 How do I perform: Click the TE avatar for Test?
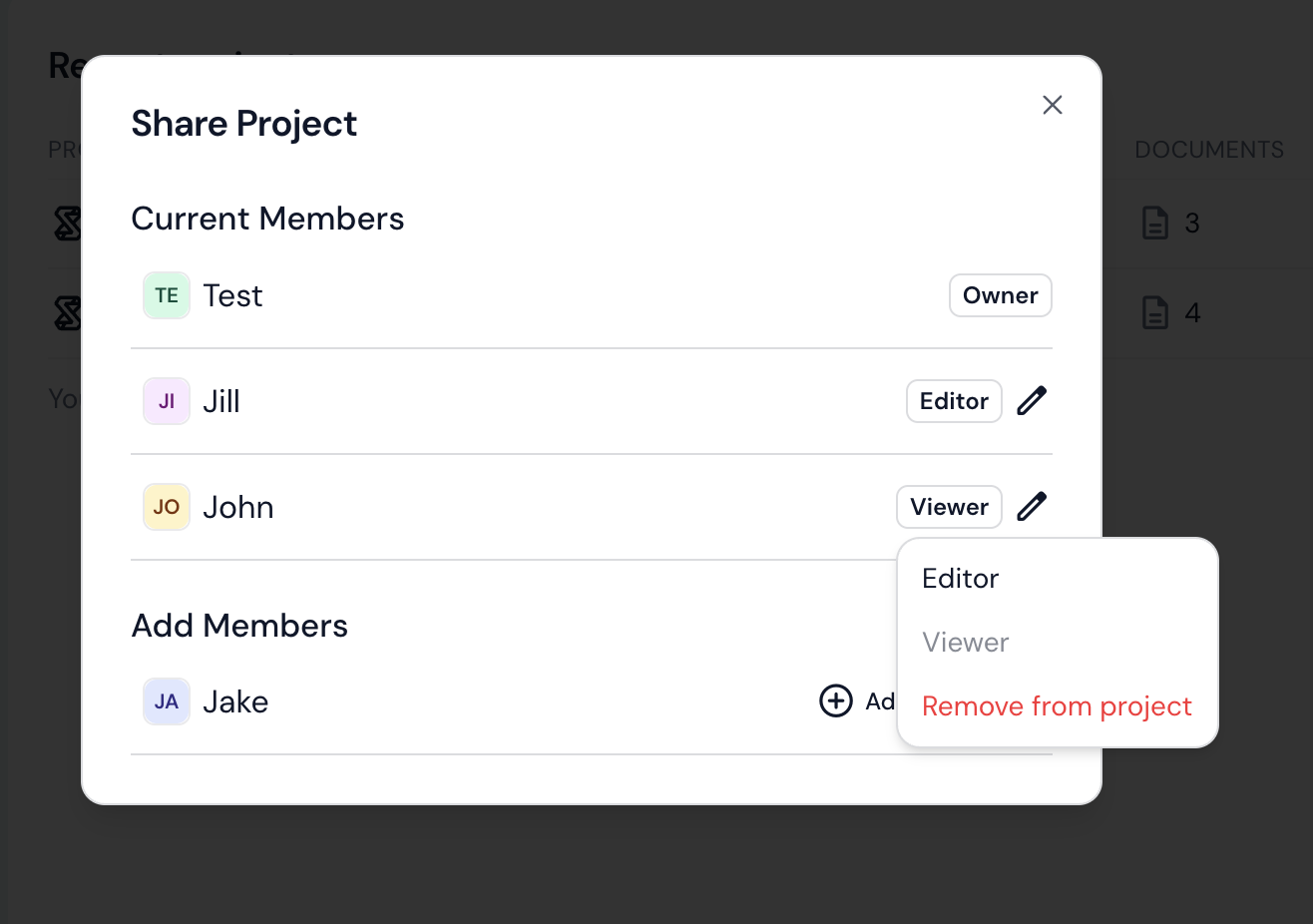tap(167, 295)
